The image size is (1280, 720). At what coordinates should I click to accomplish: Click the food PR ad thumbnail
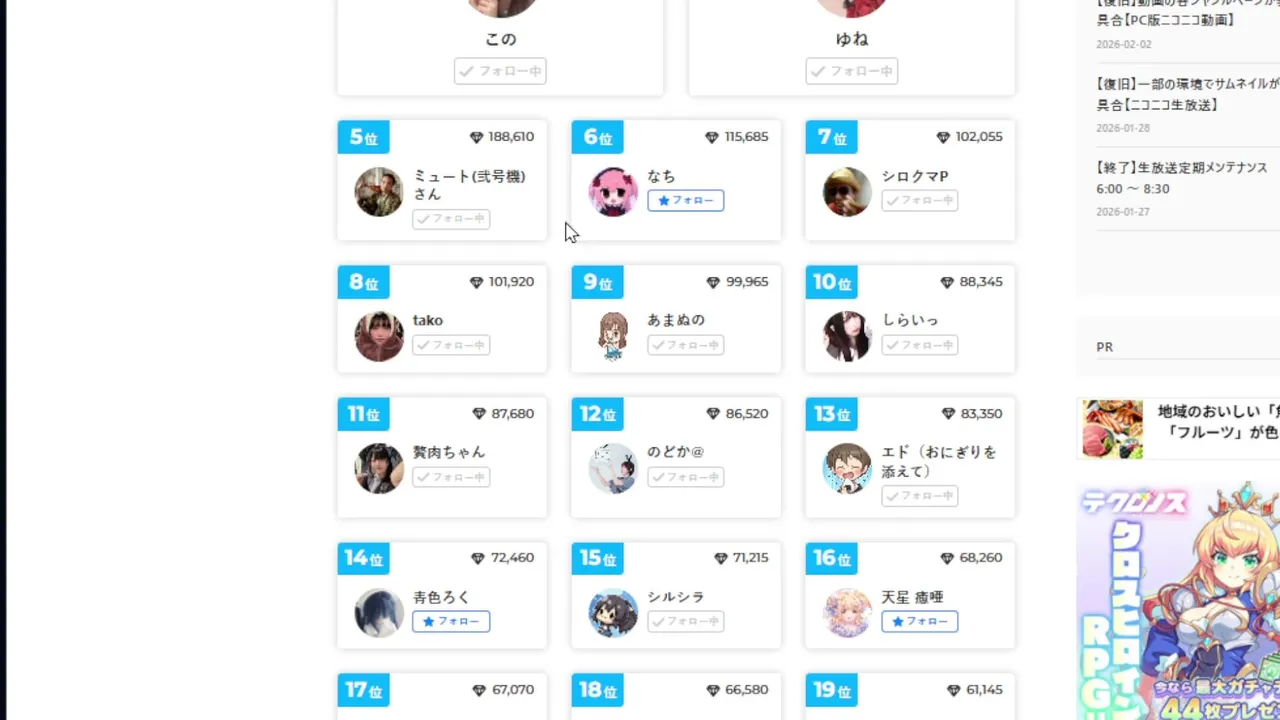pos(1112,429)
